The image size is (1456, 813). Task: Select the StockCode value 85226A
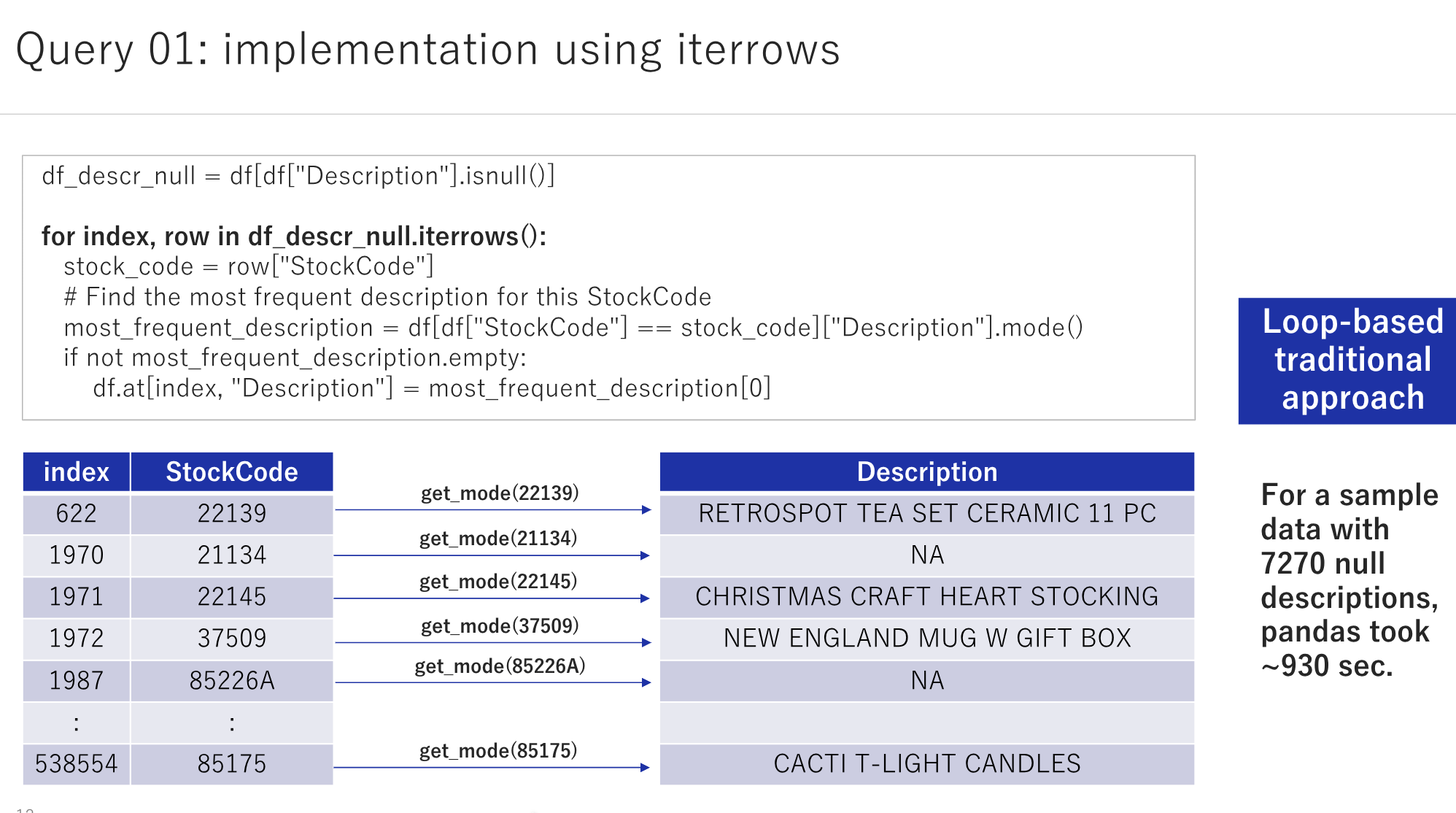click(232, 680)
